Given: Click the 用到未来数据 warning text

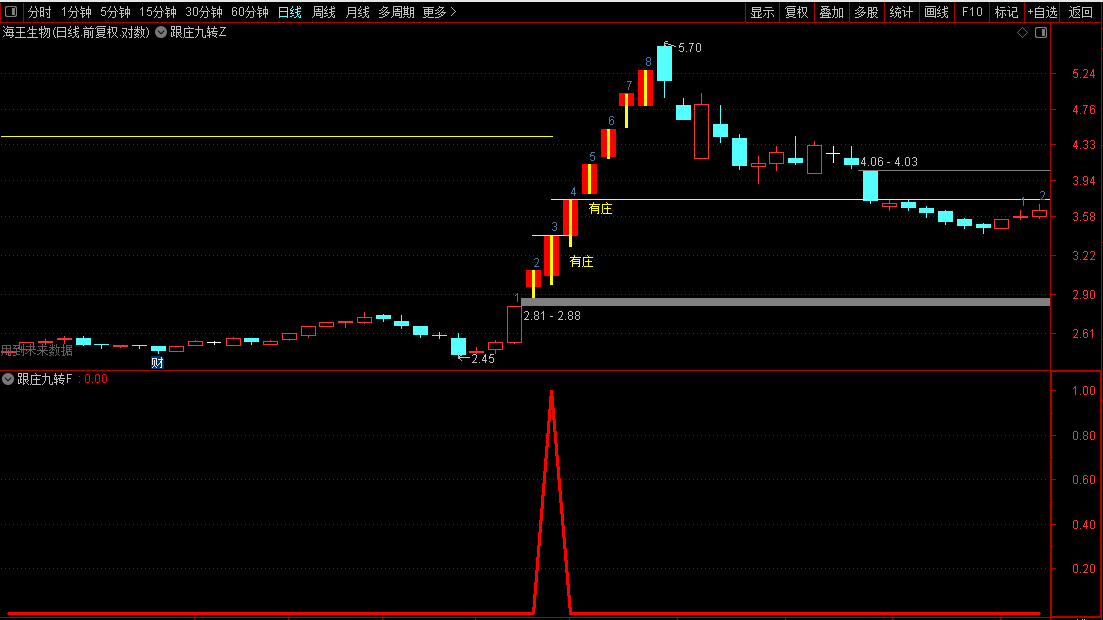Looking at the screenshot, I should (x=37, y=350).
